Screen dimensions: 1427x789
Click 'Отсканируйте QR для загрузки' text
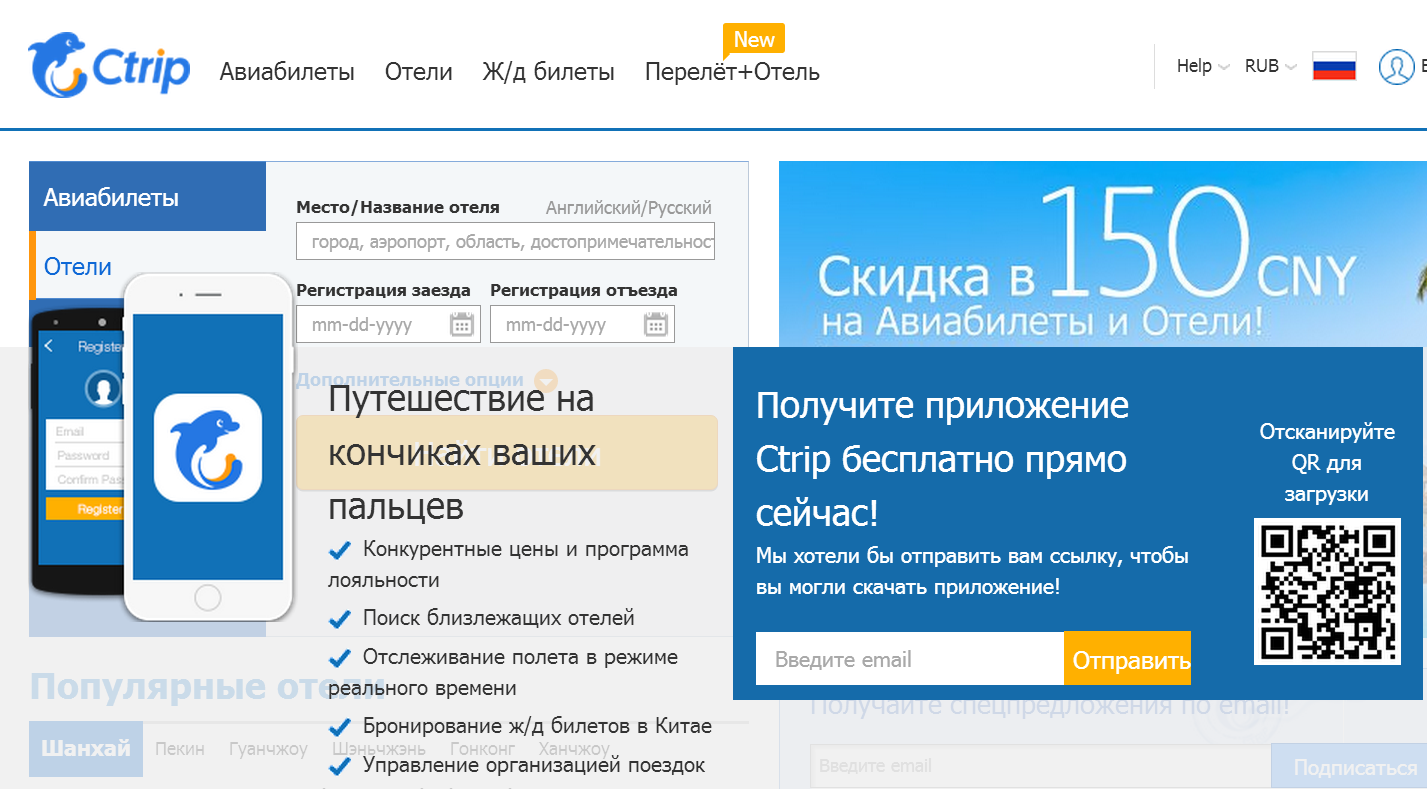[1327, 463]
